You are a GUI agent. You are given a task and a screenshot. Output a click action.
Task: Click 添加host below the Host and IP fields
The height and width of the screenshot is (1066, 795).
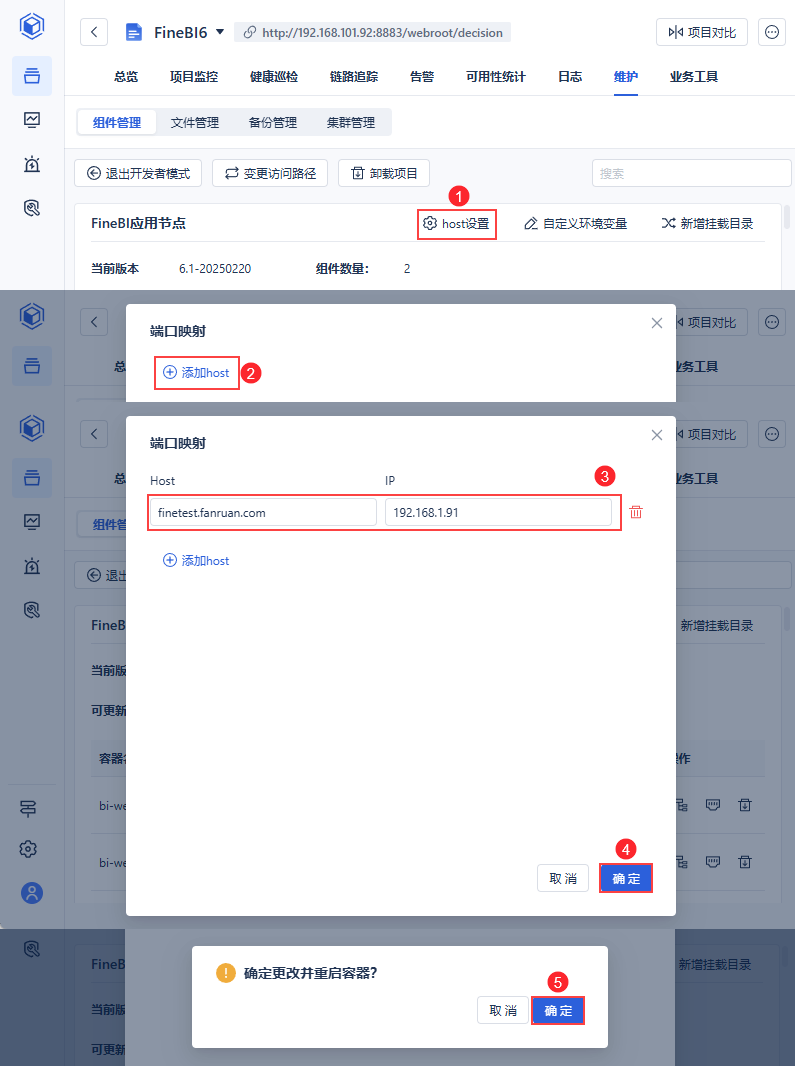tap(197, 560)
